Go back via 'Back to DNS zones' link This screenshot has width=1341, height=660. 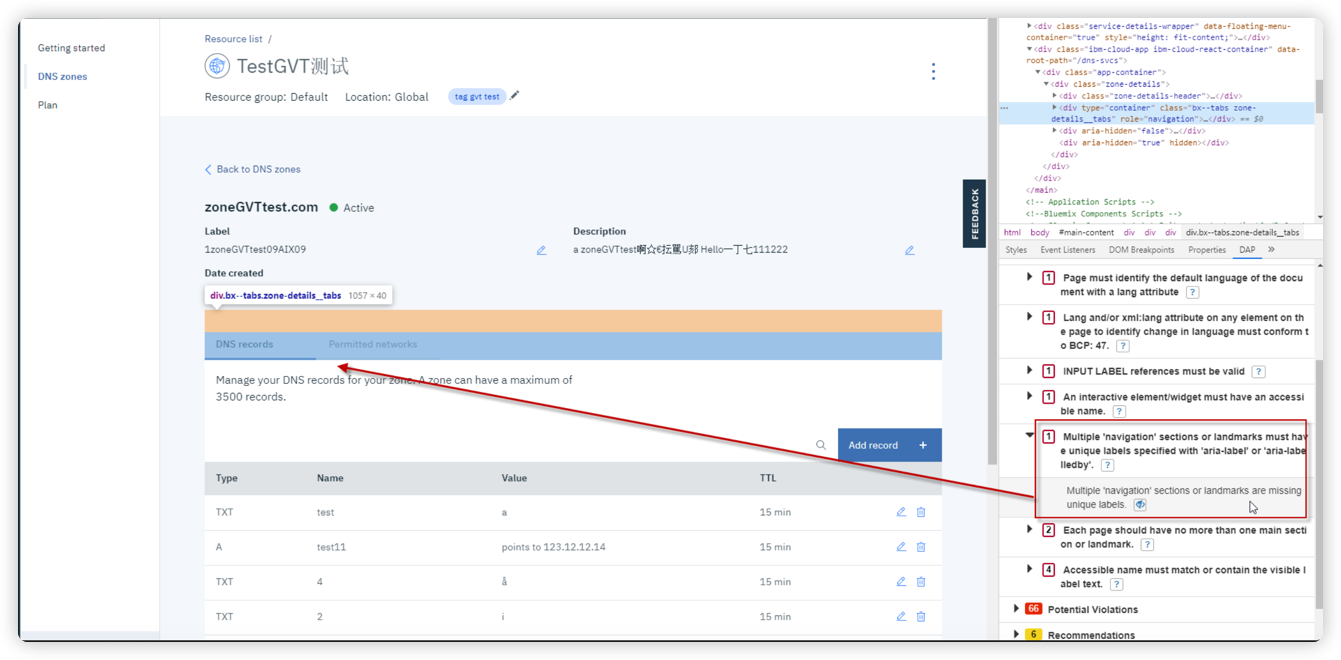252,169
